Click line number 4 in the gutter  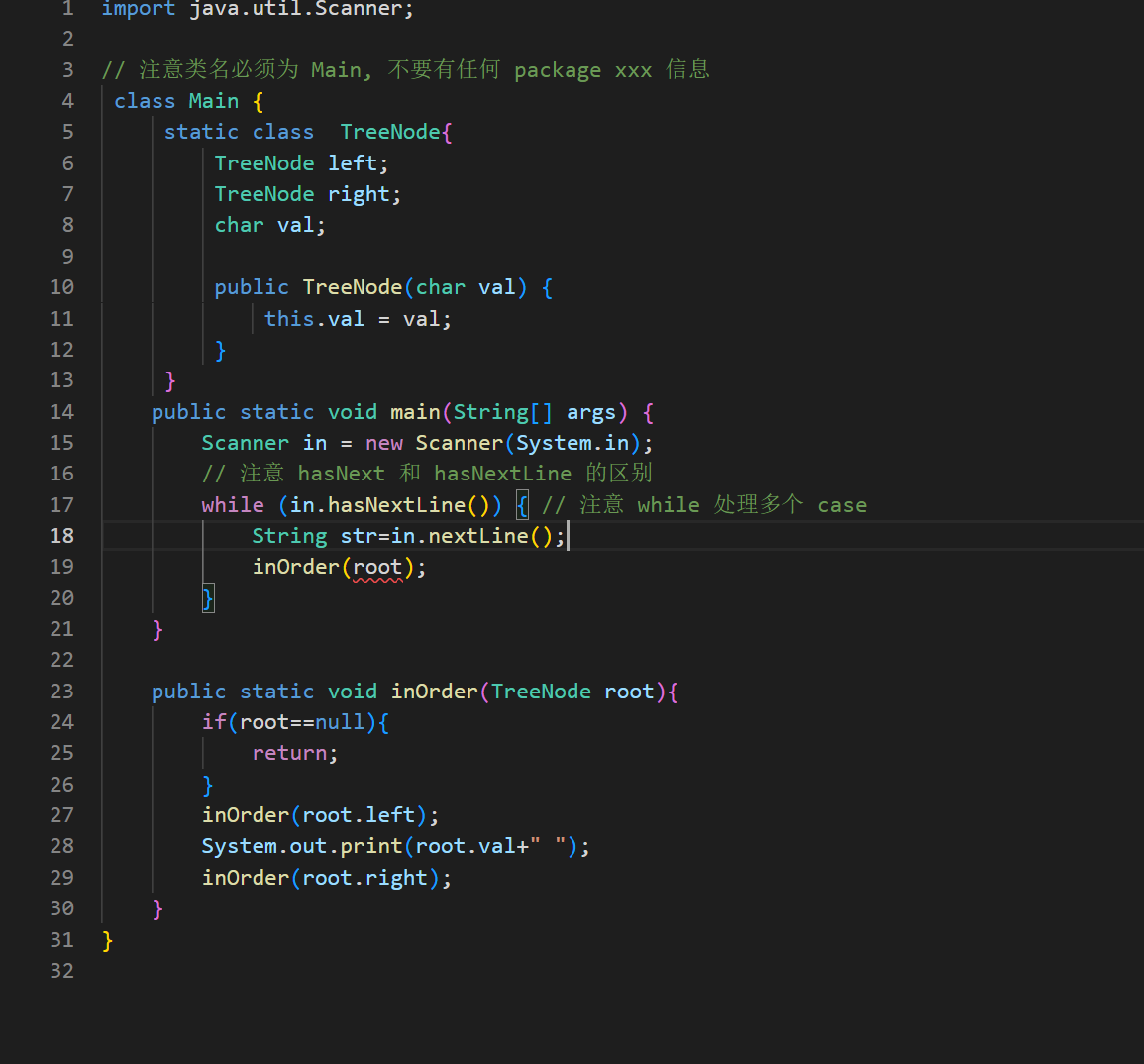coord(68,101)
